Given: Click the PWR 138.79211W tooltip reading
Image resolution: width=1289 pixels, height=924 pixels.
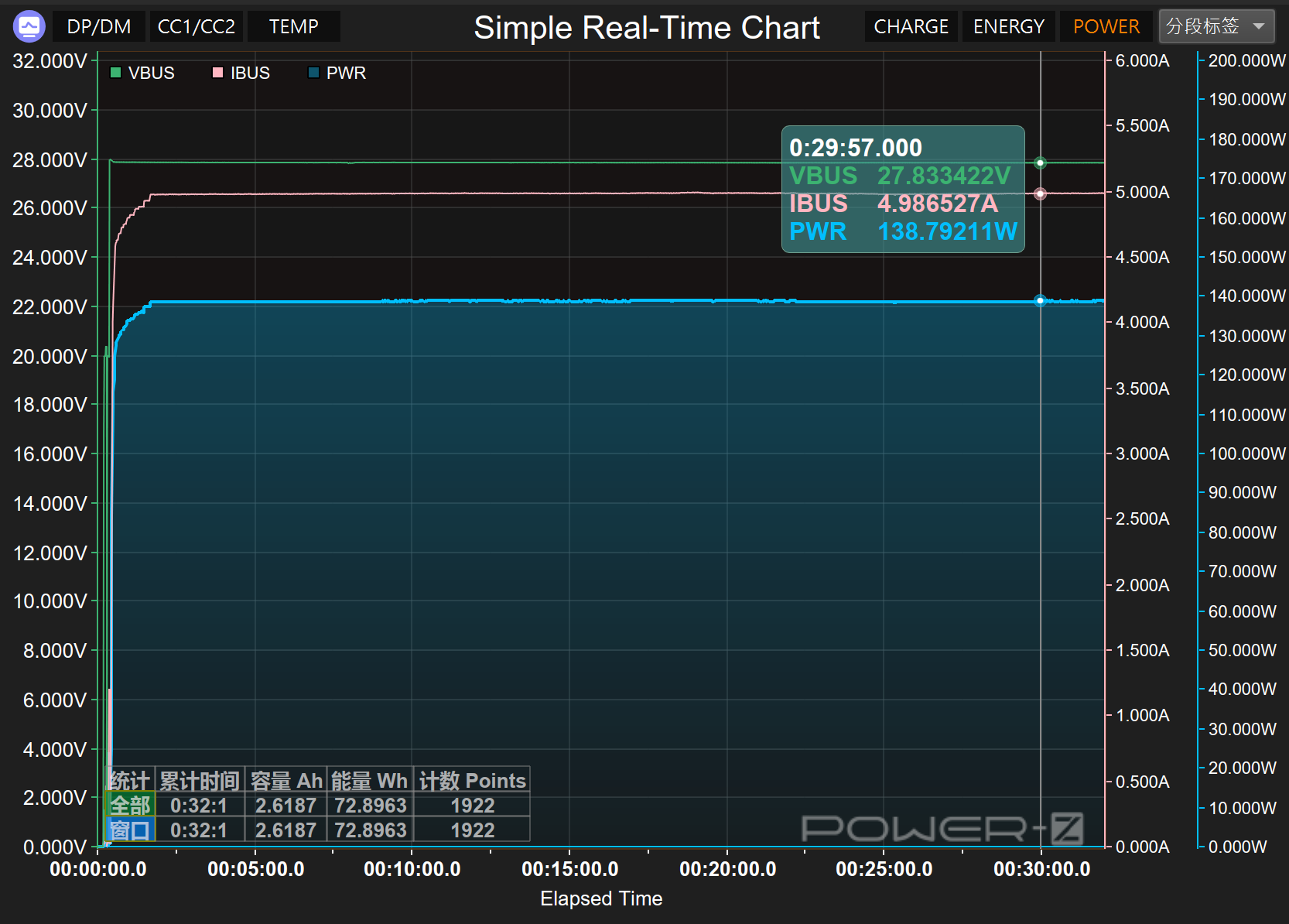Looking at the screenshot, I should coord(903,231).
